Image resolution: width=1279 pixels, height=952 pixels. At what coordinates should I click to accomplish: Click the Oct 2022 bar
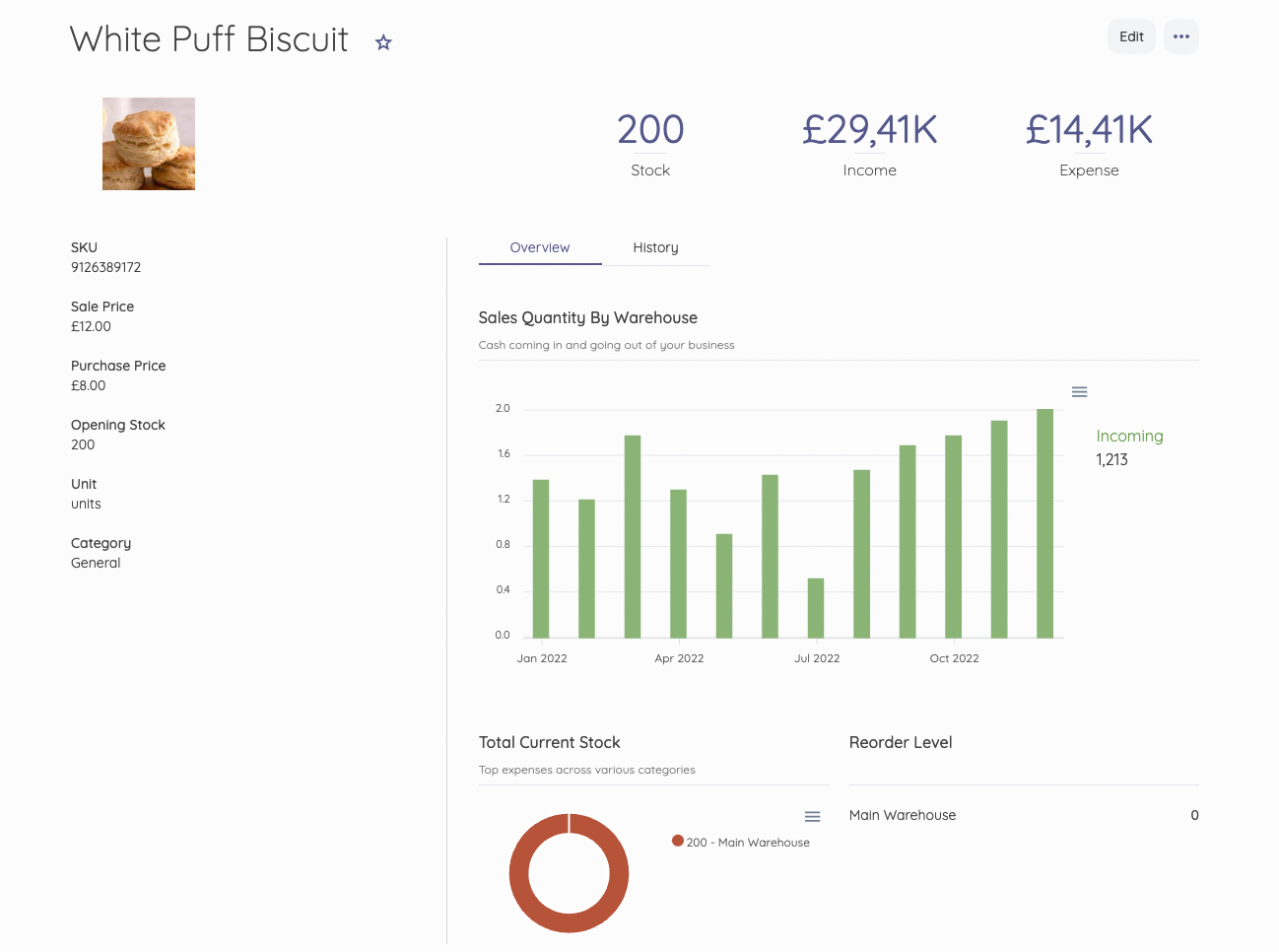click(x=953, y=536)
